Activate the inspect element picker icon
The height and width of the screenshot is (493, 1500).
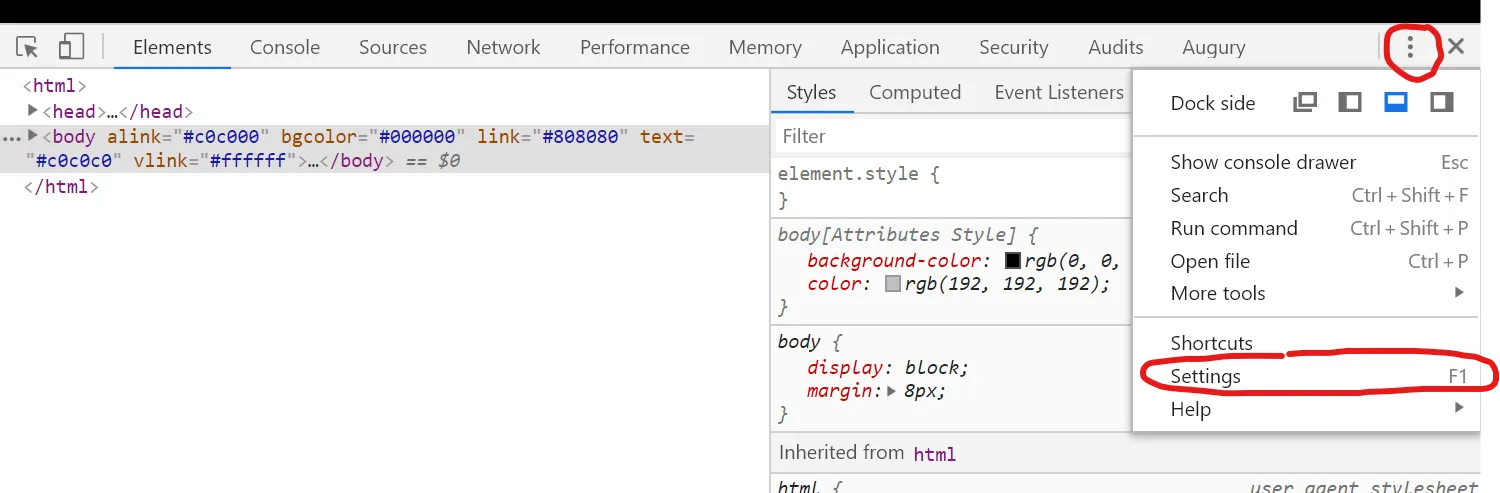[x=27, y=47]
